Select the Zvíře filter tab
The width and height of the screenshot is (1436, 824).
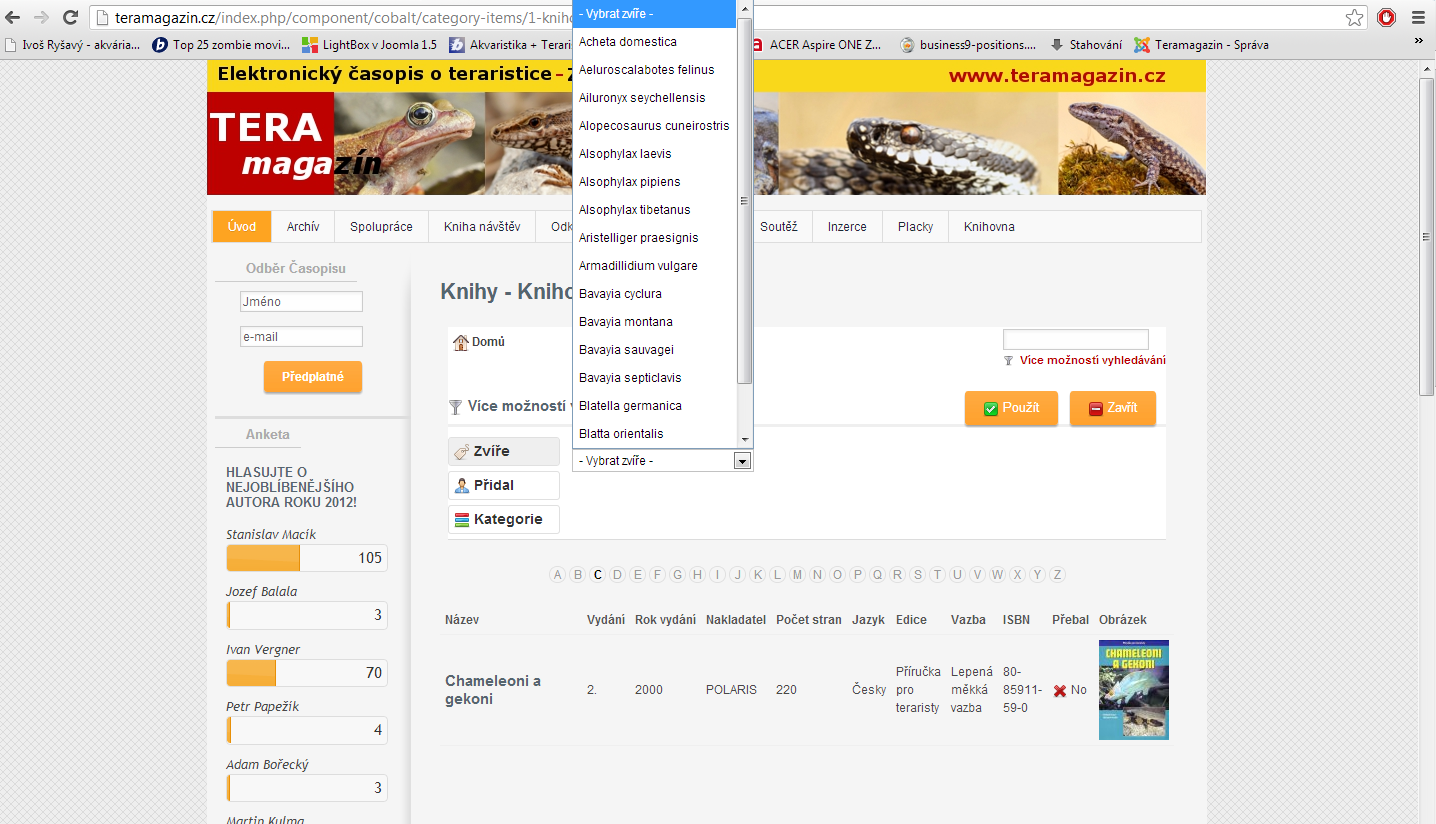(x=504, y=451)
